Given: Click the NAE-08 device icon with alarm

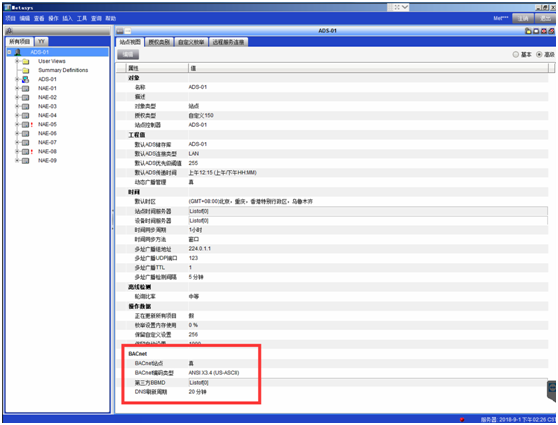Looking at the screenshot, I should (25, 152).
